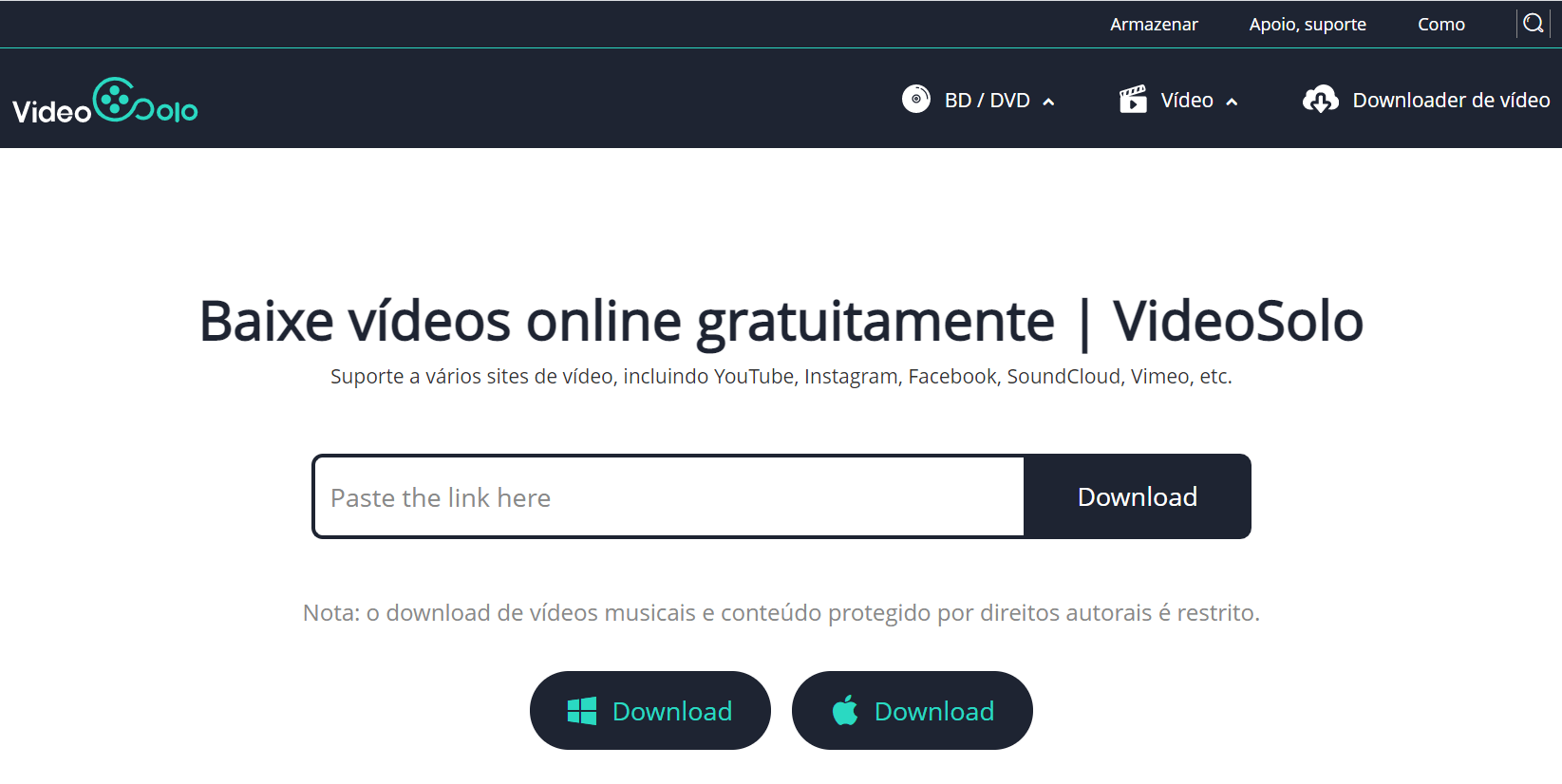Select the Suporte a vários sites subtitle
Viewport: 1562px width, 784px height.
[781, 377]
